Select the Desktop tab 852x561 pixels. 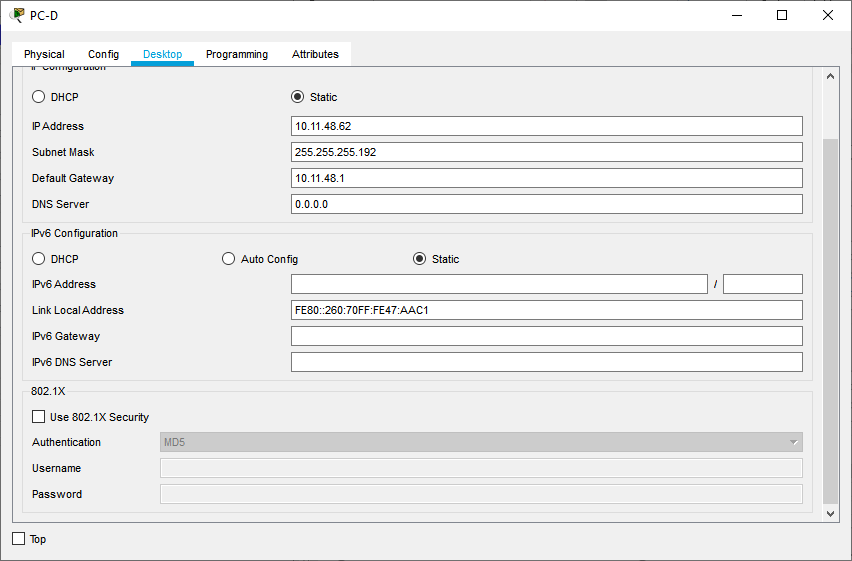click(x=162, y=54)
